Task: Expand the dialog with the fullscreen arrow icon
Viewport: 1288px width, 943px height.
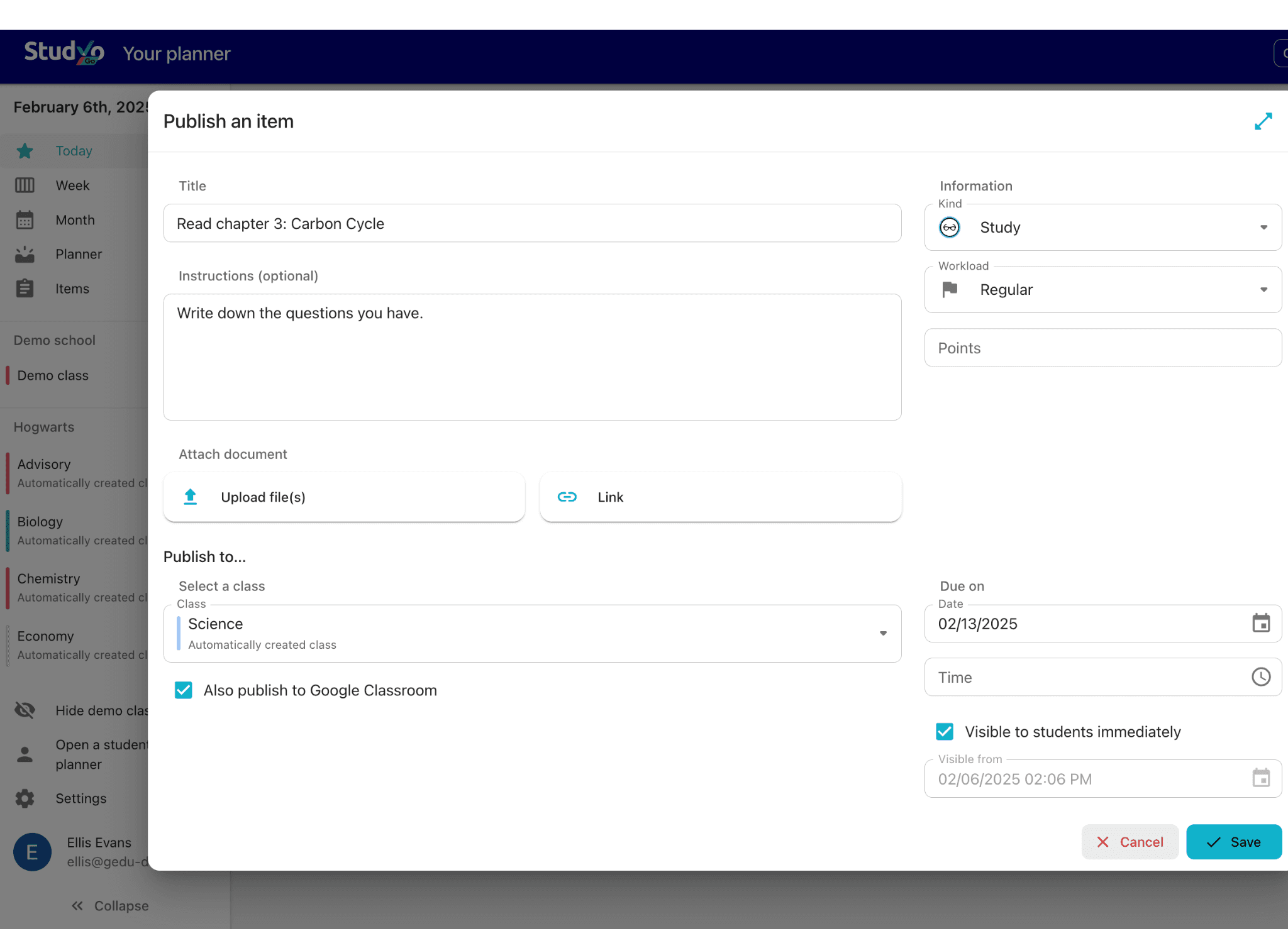Action: (x=1263, y=121)
